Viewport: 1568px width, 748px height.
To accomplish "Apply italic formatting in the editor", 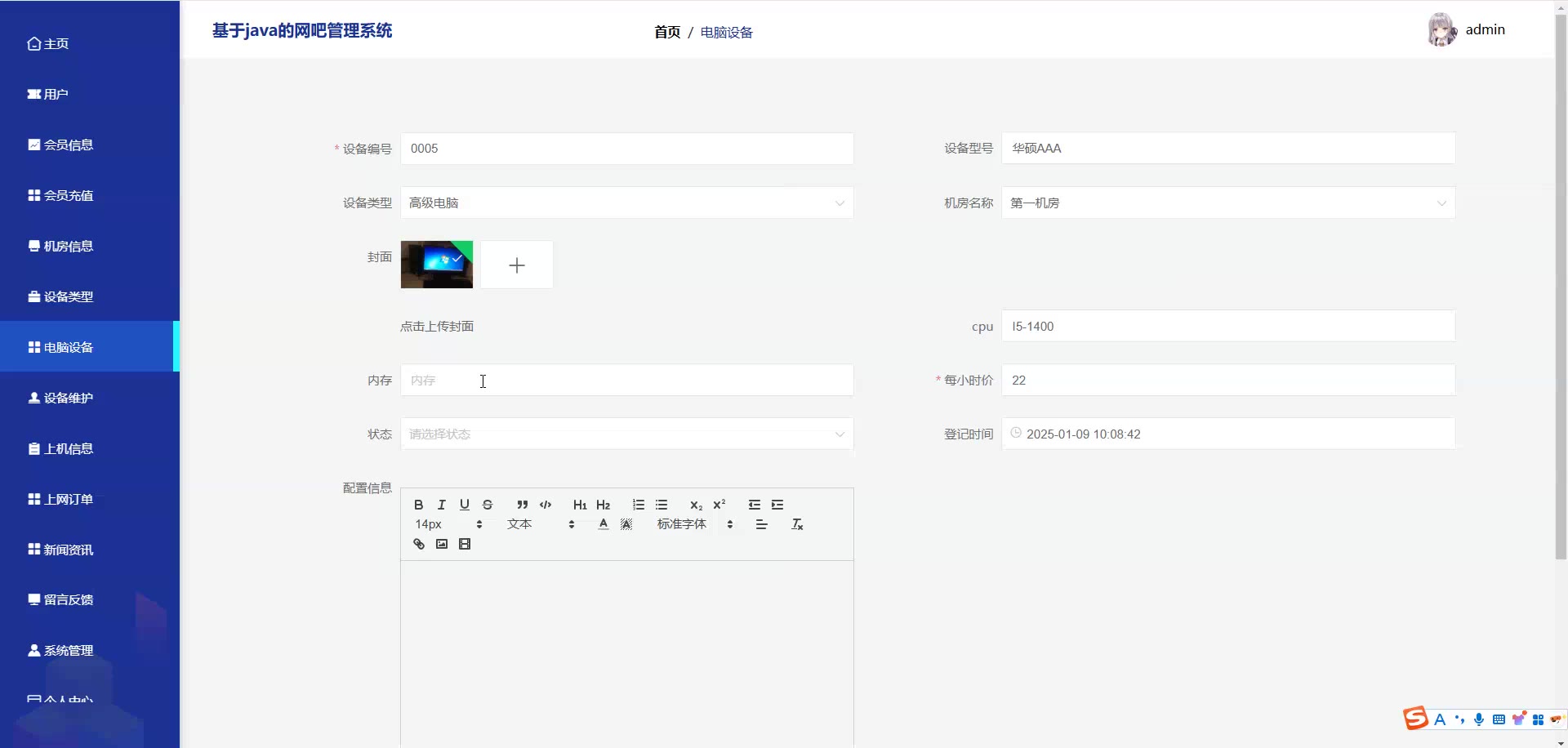I will (442, 505).
